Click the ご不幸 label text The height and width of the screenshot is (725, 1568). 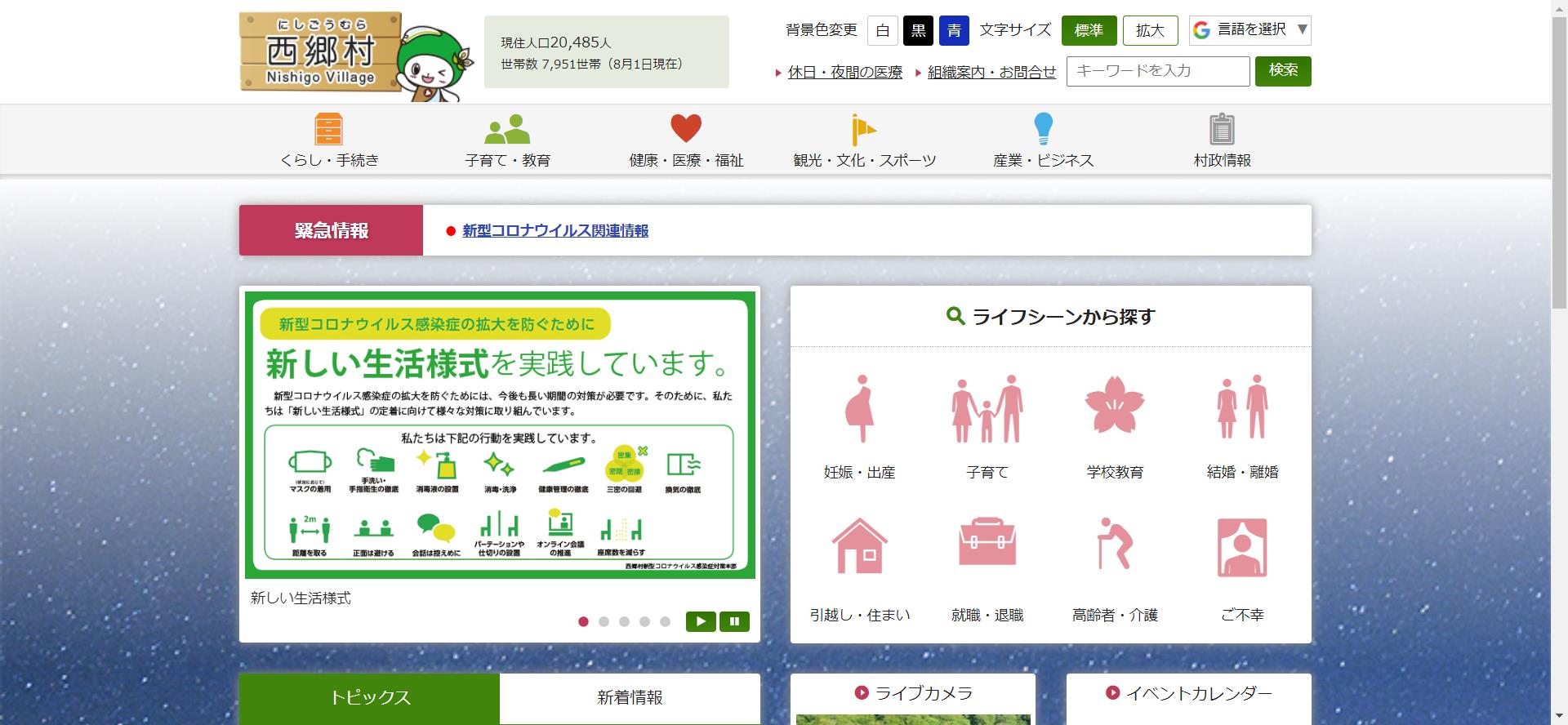click(x=1242, y=616)
